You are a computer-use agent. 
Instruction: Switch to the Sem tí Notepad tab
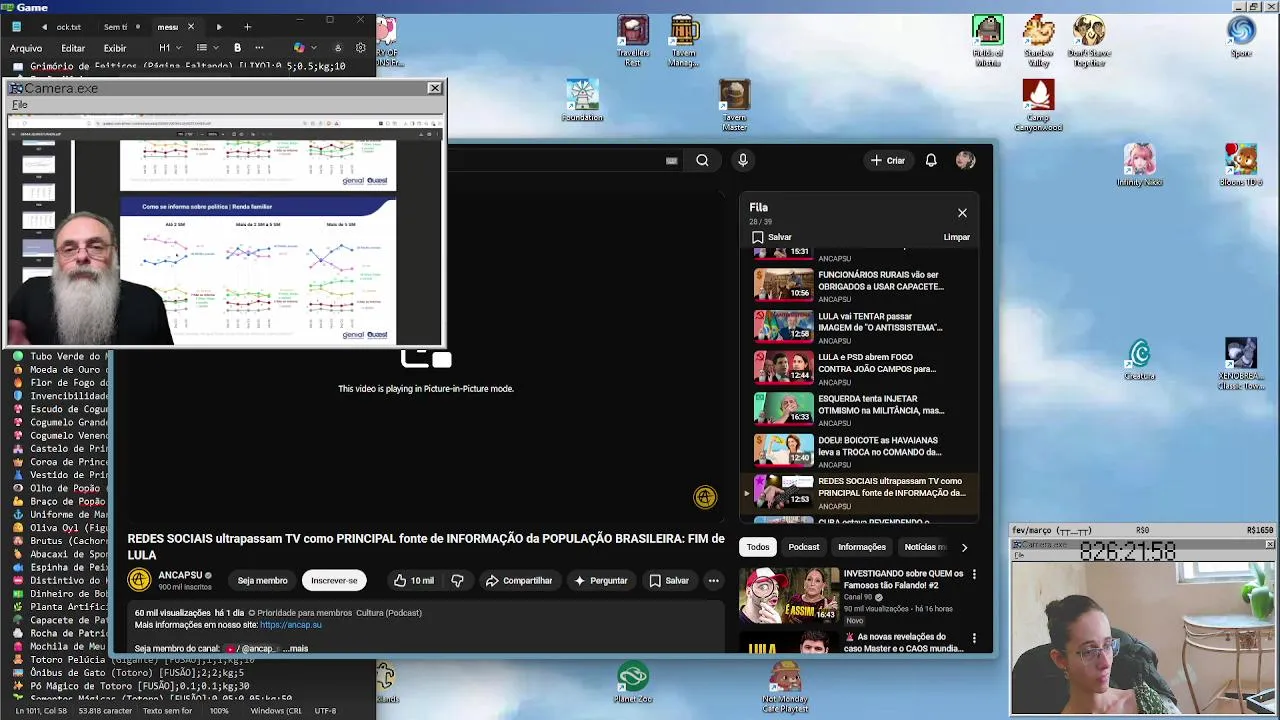pos(115,27)
